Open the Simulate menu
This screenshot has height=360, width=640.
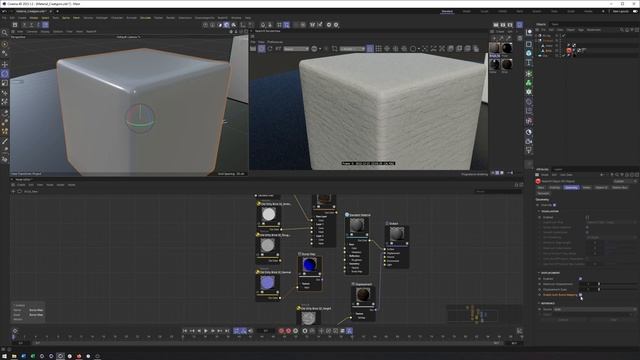click(x=145, y=18)
